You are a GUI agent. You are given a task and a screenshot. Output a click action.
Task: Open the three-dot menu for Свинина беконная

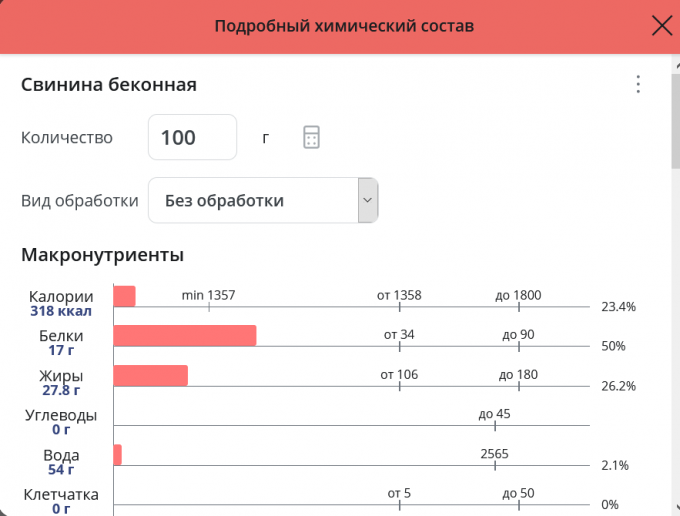[638, 85]
